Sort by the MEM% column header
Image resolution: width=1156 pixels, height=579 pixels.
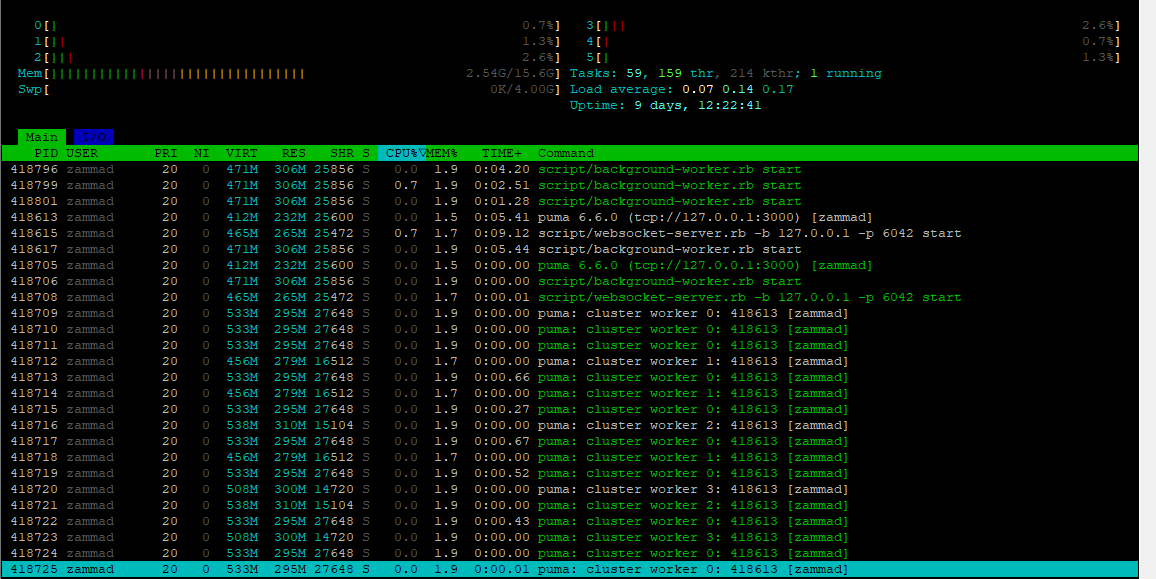[x=442, y=153]
